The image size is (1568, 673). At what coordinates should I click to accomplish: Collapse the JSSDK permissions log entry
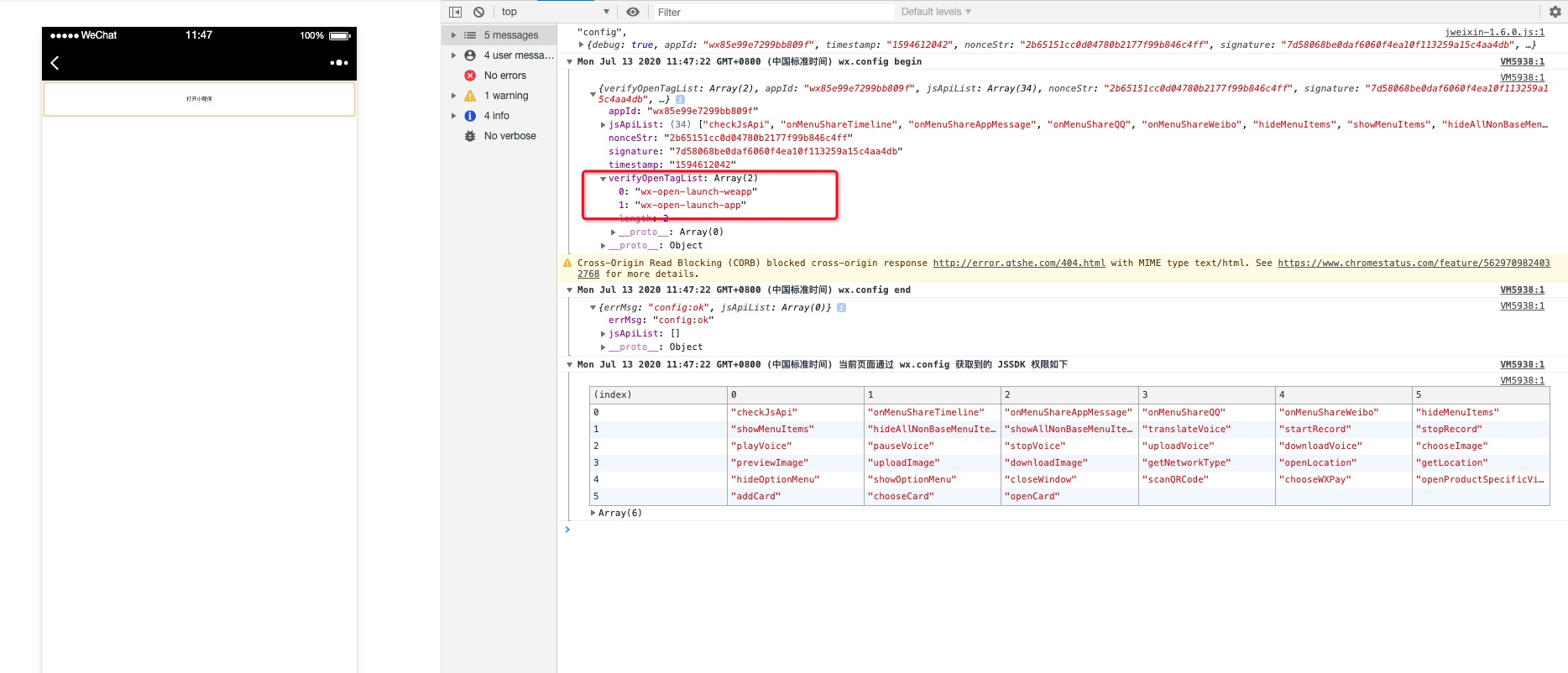(570, 365)
